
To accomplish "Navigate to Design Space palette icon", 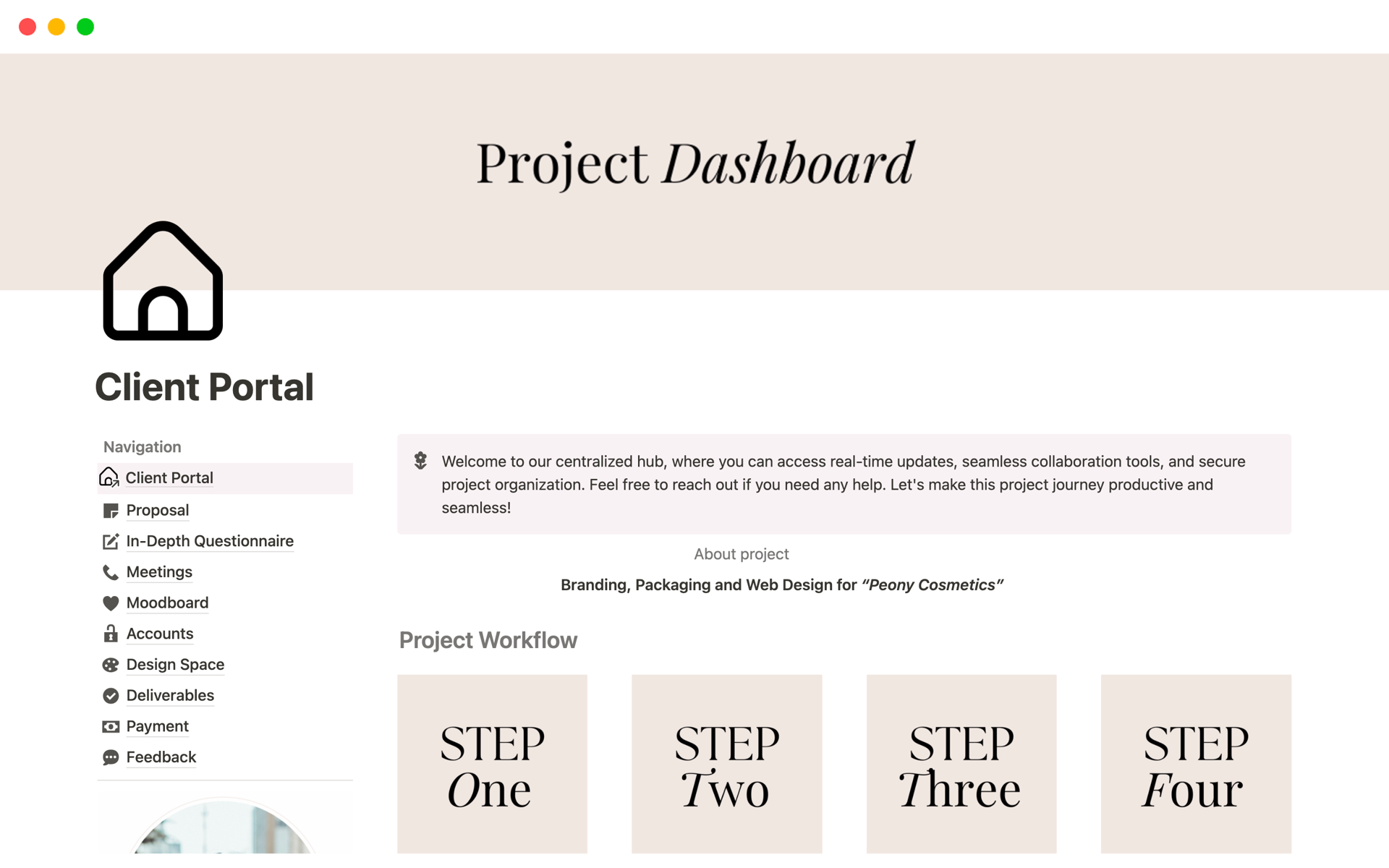I will 109,663.
